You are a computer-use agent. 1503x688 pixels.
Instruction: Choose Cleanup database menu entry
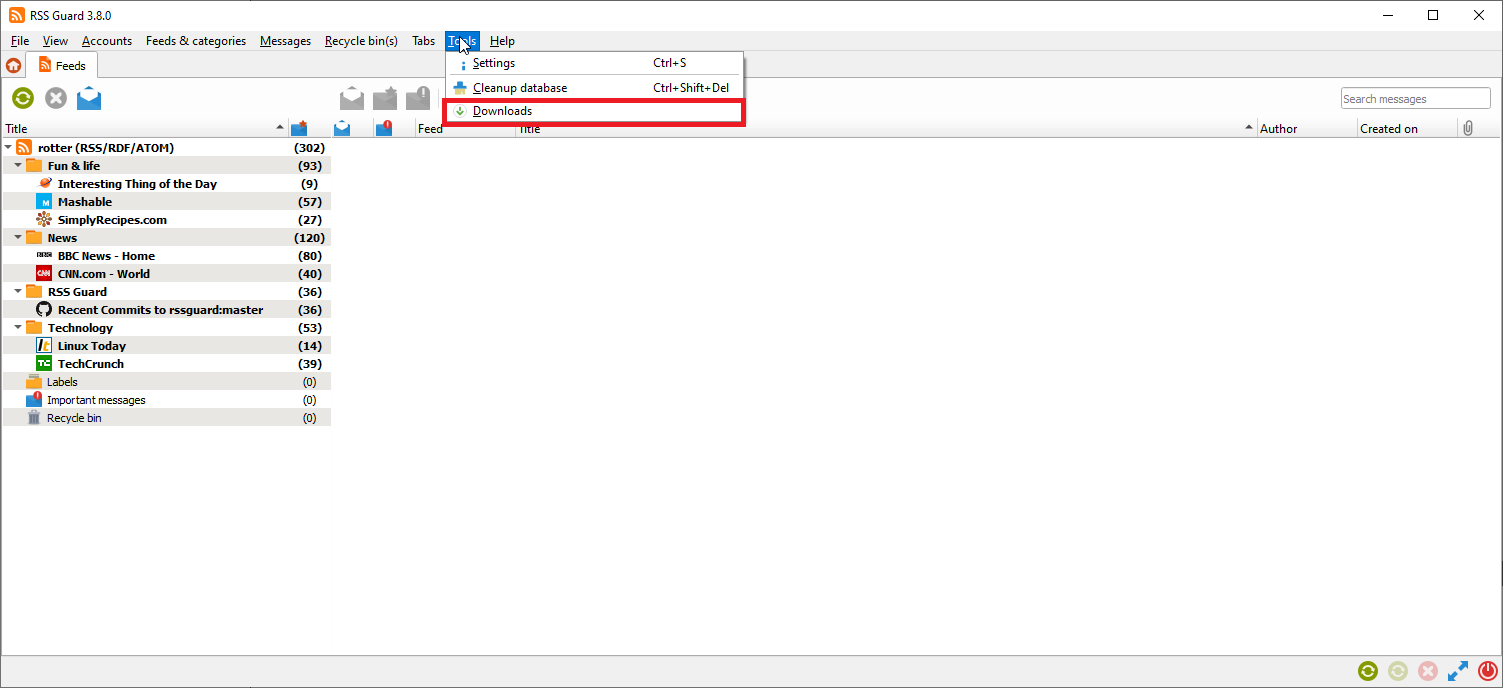pos(519,88)
